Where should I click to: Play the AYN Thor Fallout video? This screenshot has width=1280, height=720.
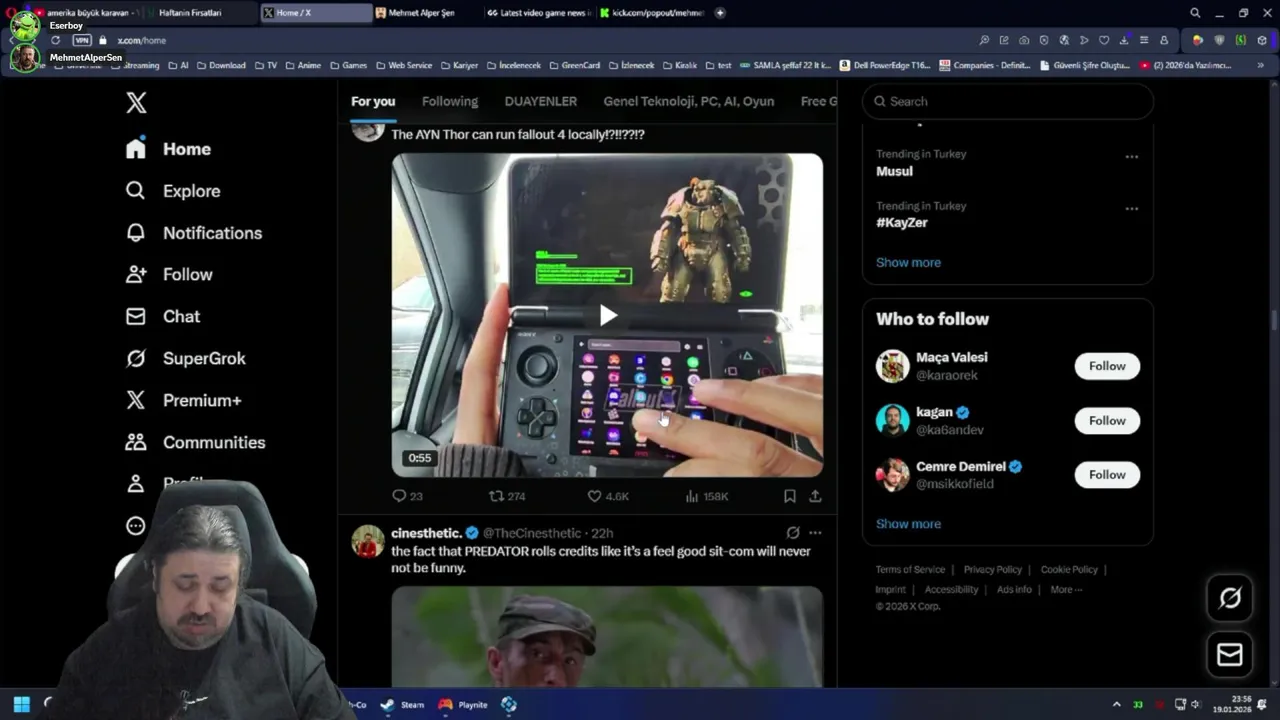607,315
